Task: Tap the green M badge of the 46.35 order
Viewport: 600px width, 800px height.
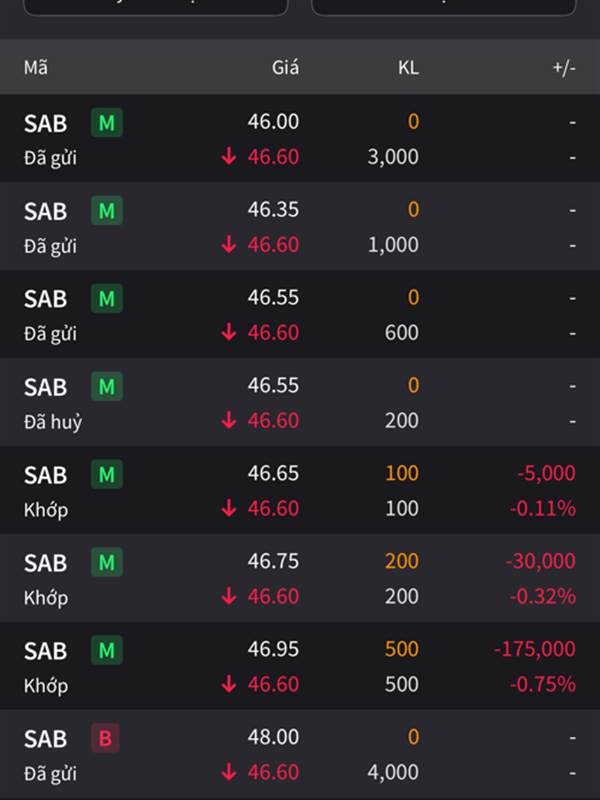Action: tap(107, 210)
